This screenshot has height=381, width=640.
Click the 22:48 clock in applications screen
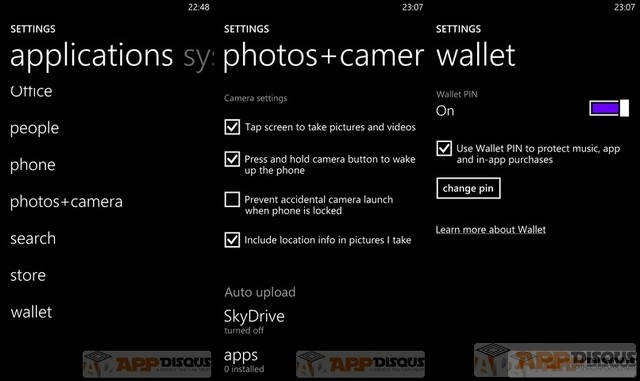click(199, 7)
